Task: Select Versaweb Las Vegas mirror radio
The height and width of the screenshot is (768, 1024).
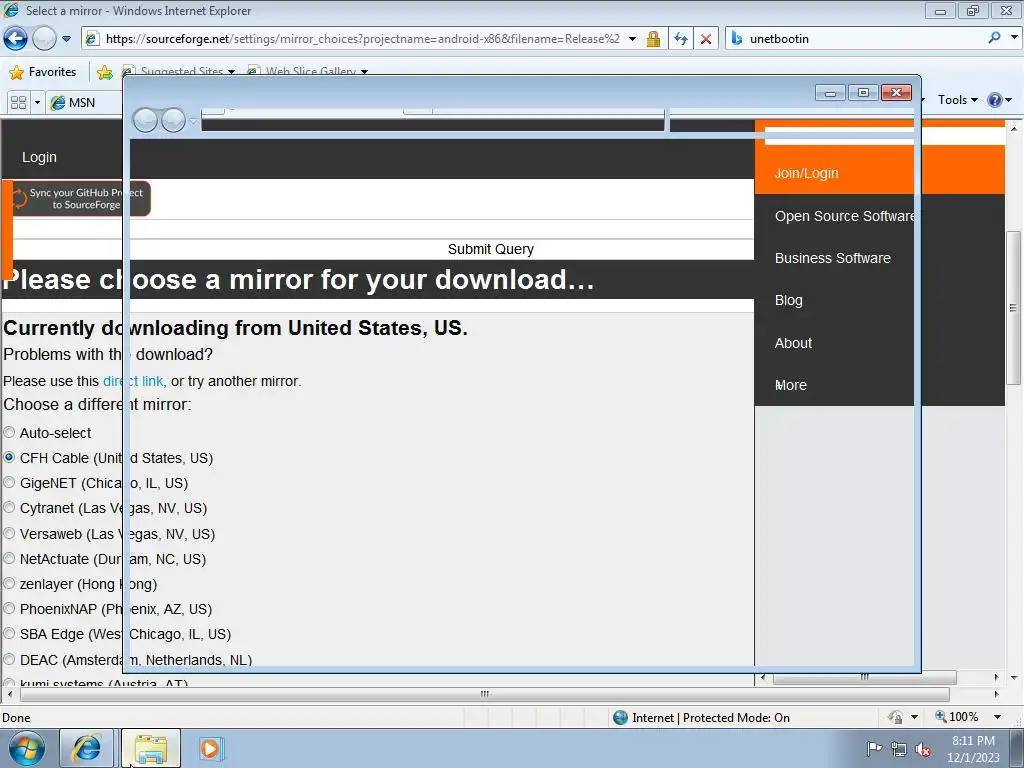Action: [9, 533]
